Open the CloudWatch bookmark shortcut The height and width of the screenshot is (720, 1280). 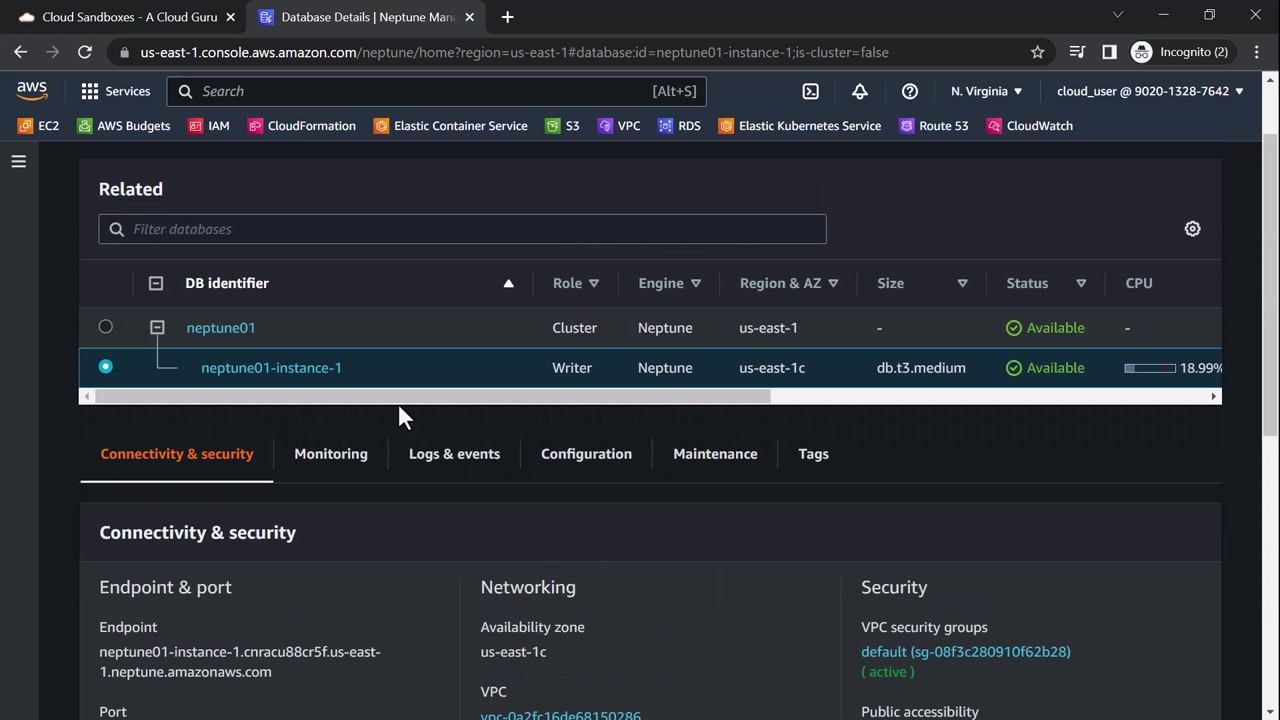[1029, 126]
